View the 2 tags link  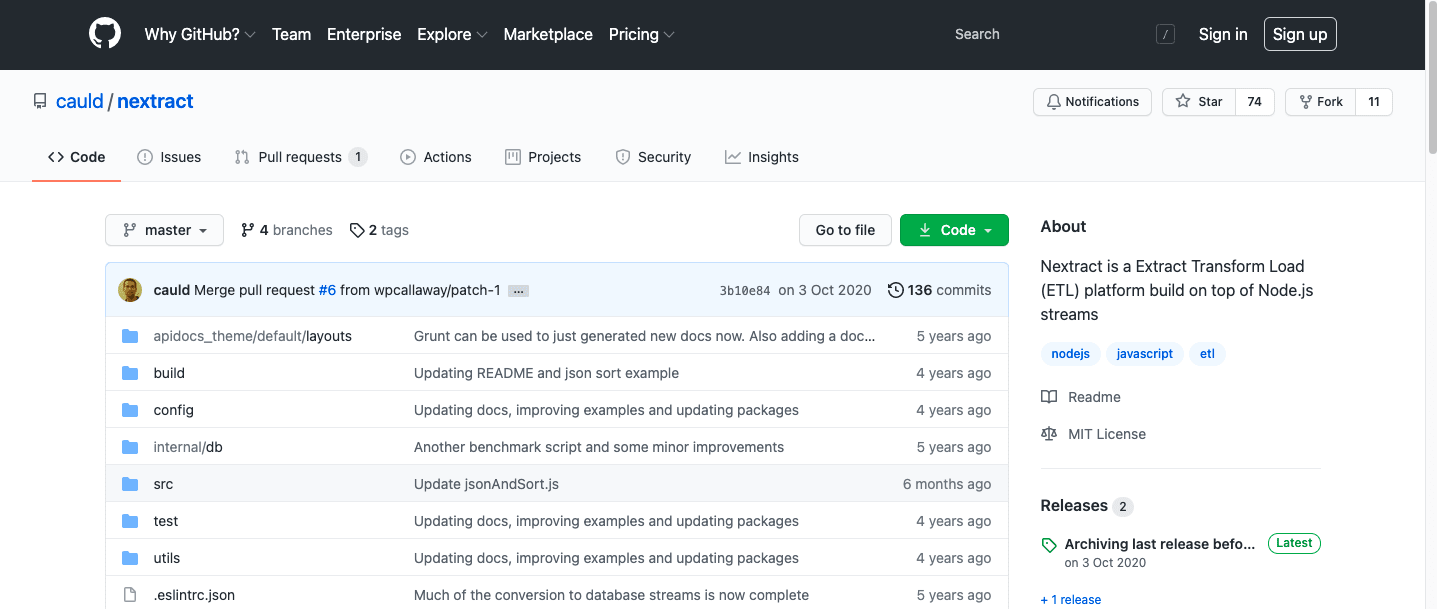click(379, 230)
